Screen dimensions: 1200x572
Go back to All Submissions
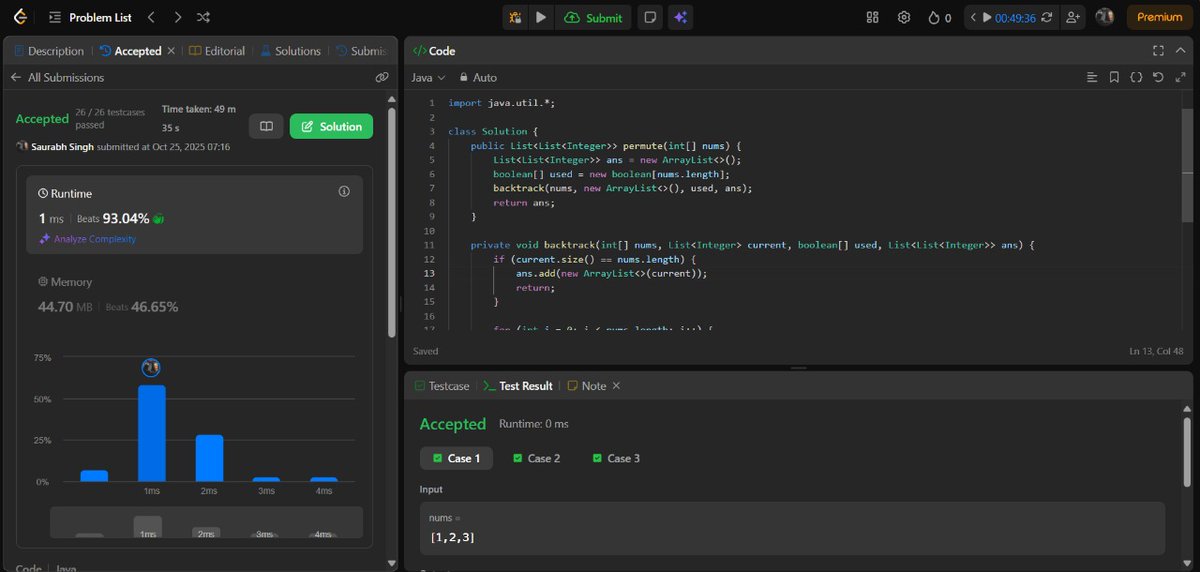point(57,77)
